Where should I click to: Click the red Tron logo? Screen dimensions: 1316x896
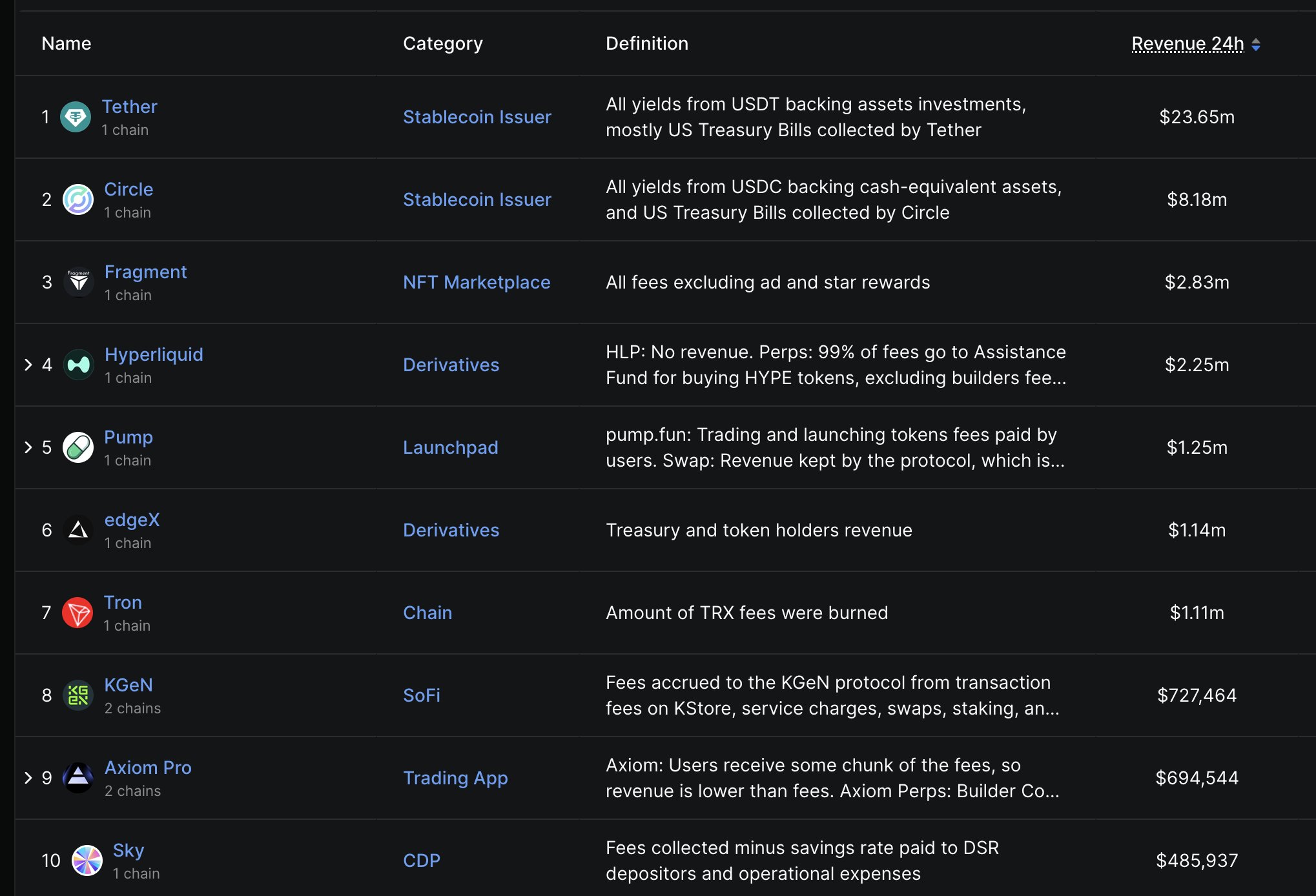(x=78, y=613)
